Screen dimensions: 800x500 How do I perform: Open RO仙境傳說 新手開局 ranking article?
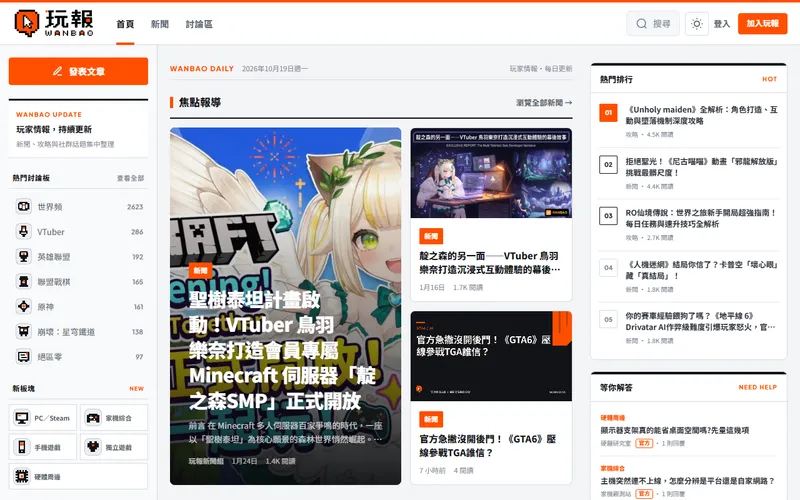tap(701, 218)
